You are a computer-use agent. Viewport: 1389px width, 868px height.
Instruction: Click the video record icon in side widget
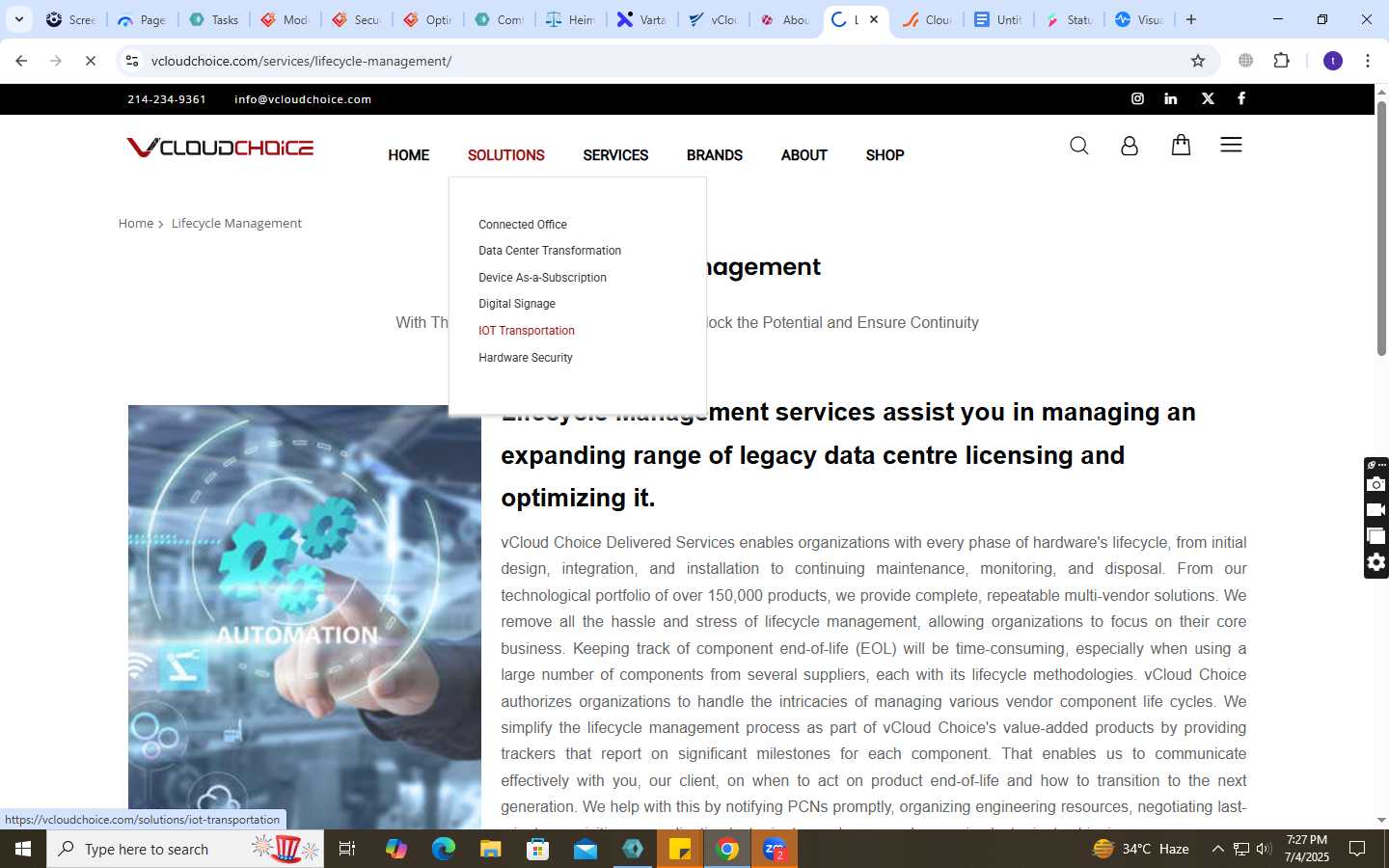click(1376, 510)
